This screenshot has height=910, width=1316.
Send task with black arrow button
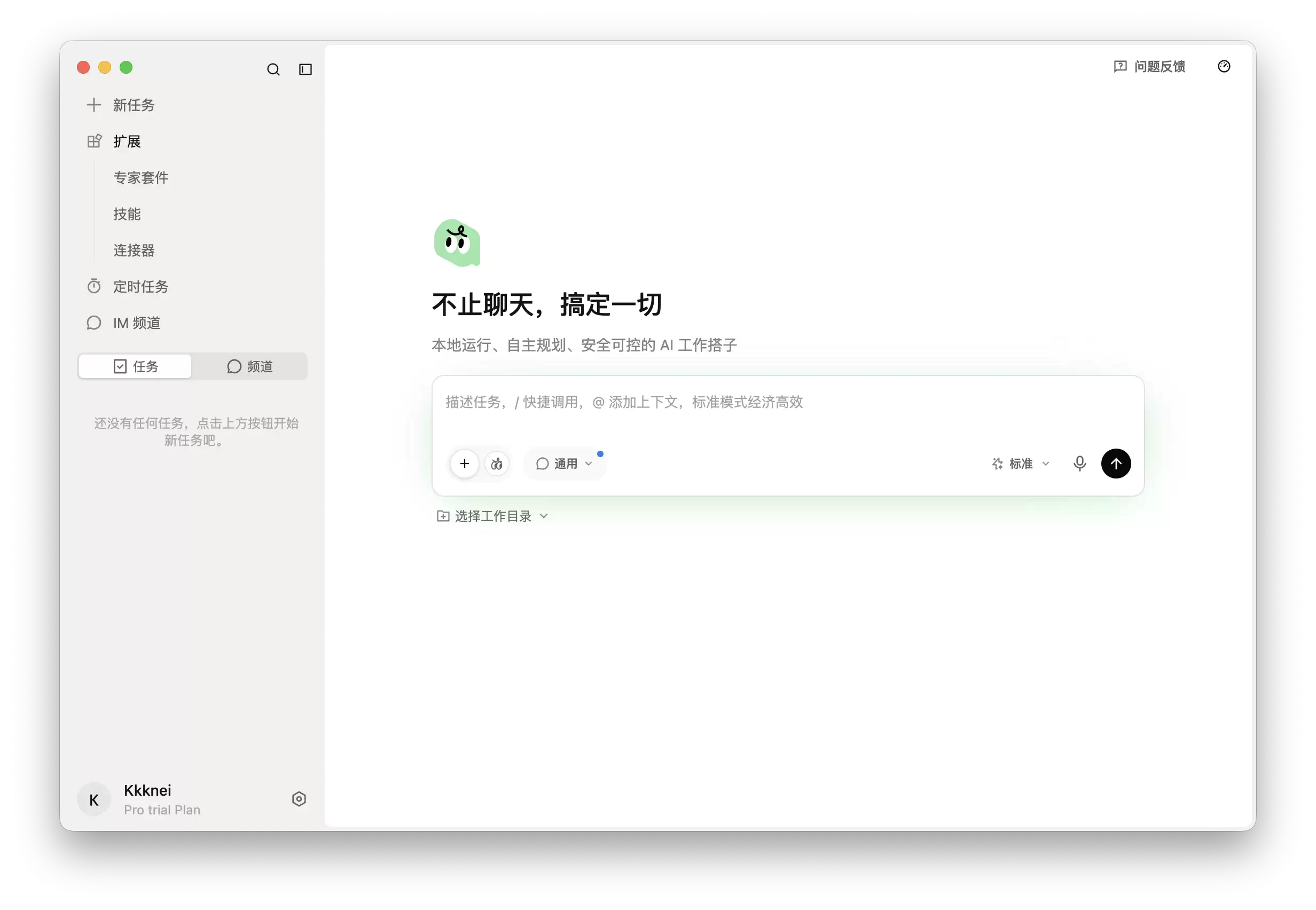(x=1116, y=464)
